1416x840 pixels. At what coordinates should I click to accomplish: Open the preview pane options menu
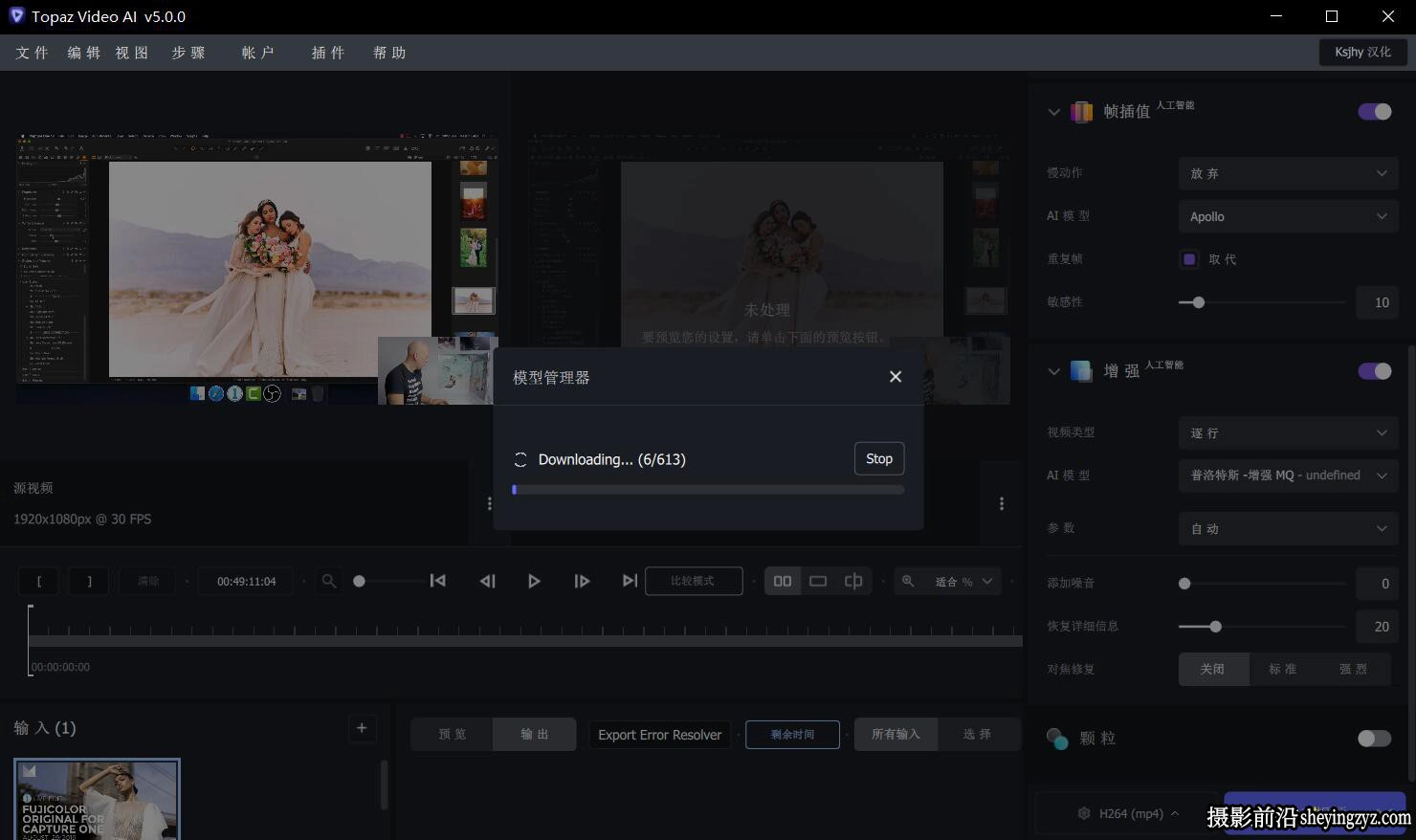click(x=1002, y=503)
